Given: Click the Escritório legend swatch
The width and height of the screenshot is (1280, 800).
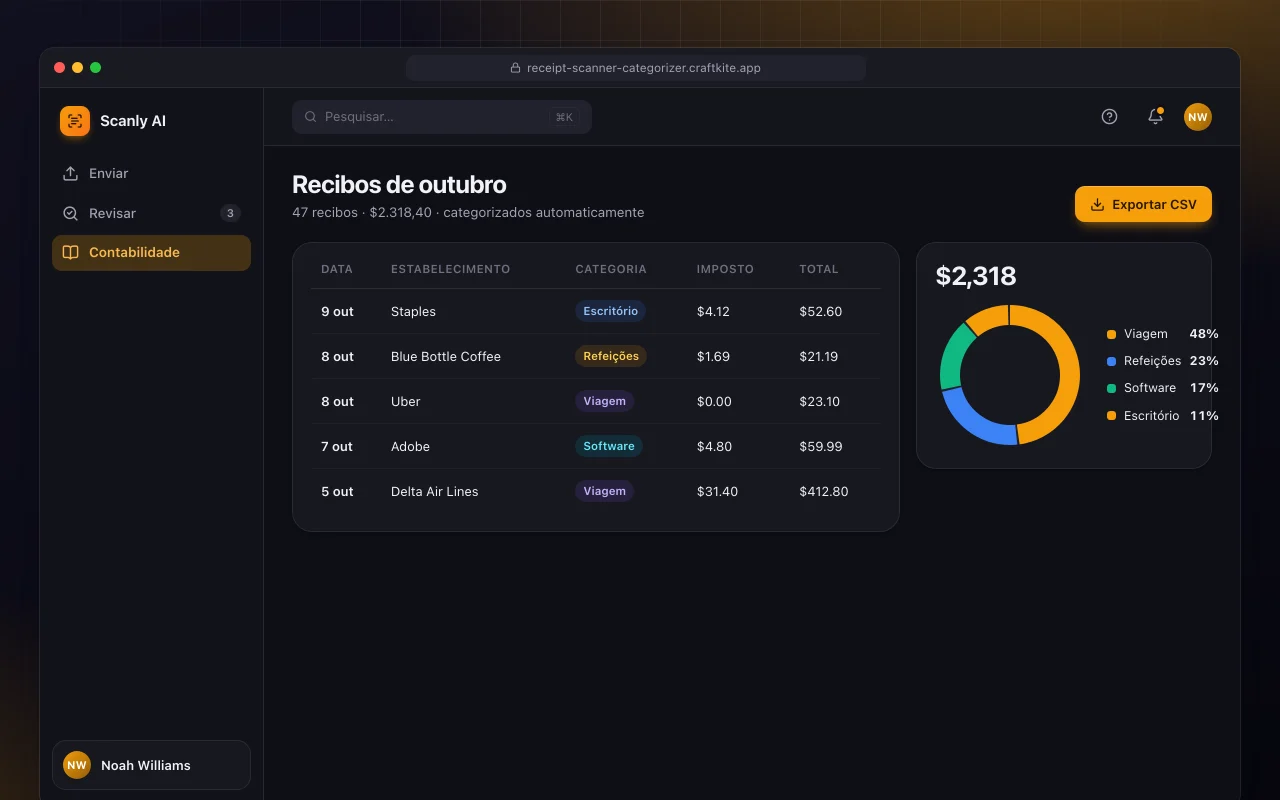Looking at the screenshot, I should 1111,415.
